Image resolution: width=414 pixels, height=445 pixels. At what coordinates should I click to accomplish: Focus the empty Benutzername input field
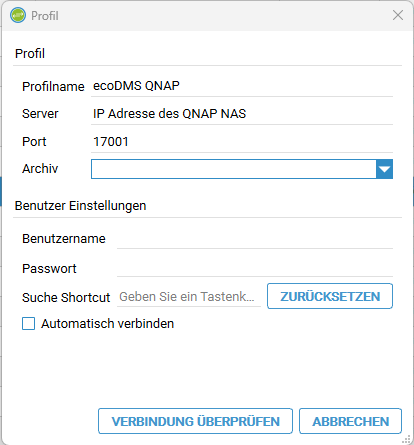pyautogui.click(x=255, y=239)
